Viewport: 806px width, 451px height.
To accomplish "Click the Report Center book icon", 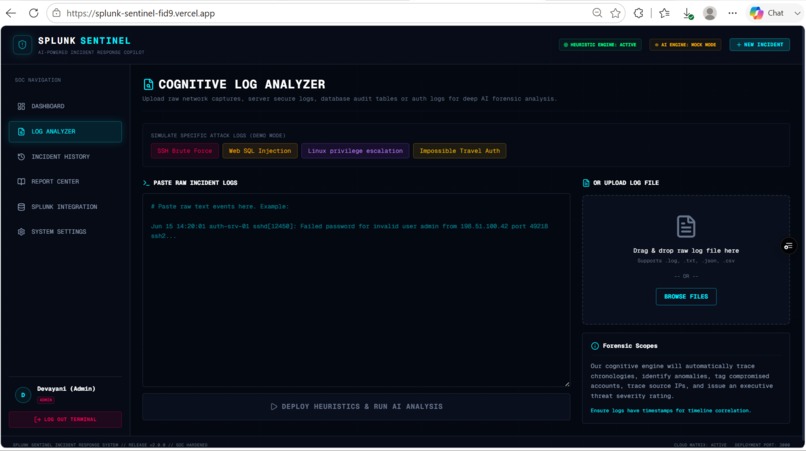I will [21, 182].
